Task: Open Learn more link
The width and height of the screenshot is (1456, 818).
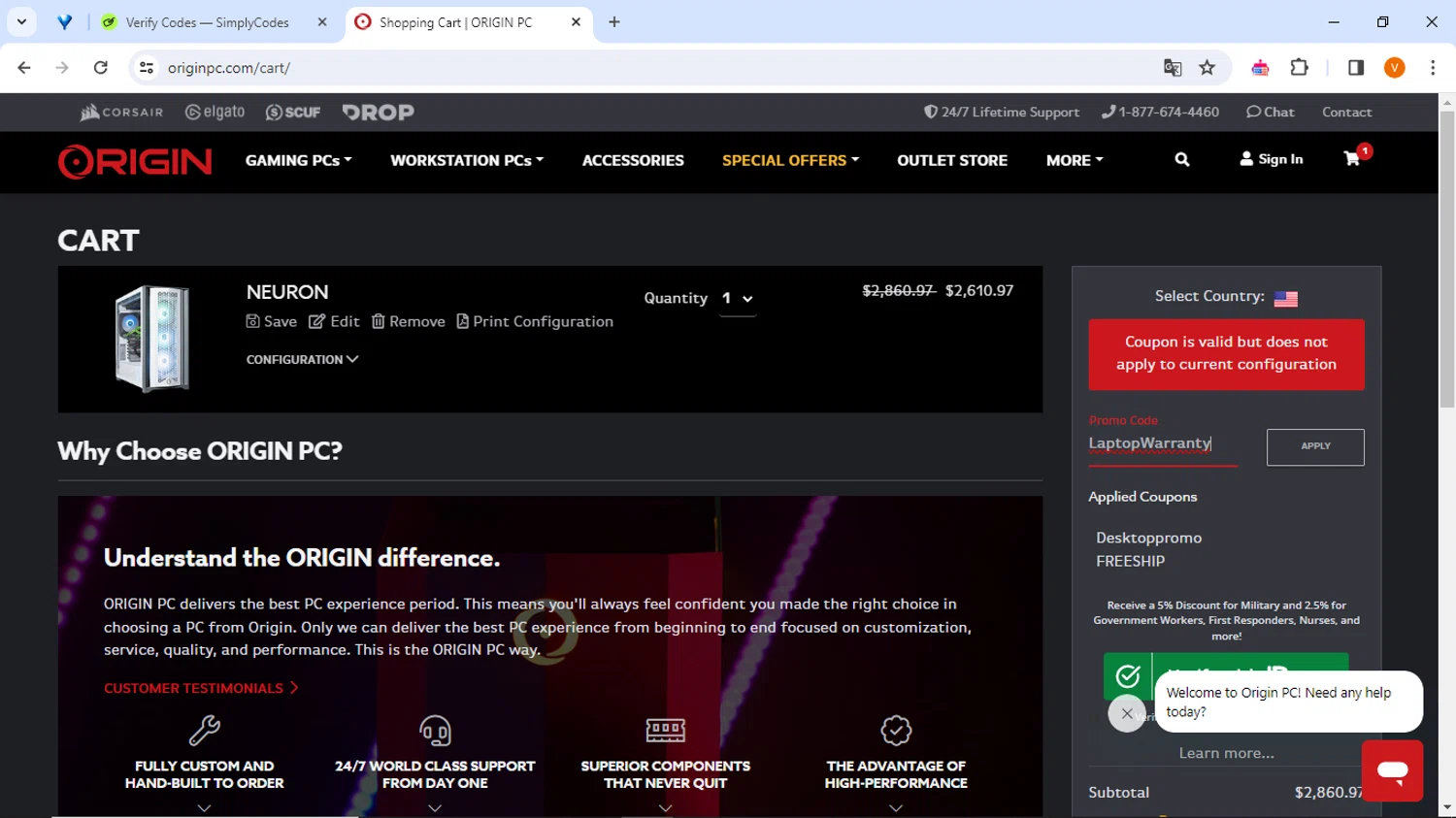Action: pyautogui.click(x=1226, y=753)
